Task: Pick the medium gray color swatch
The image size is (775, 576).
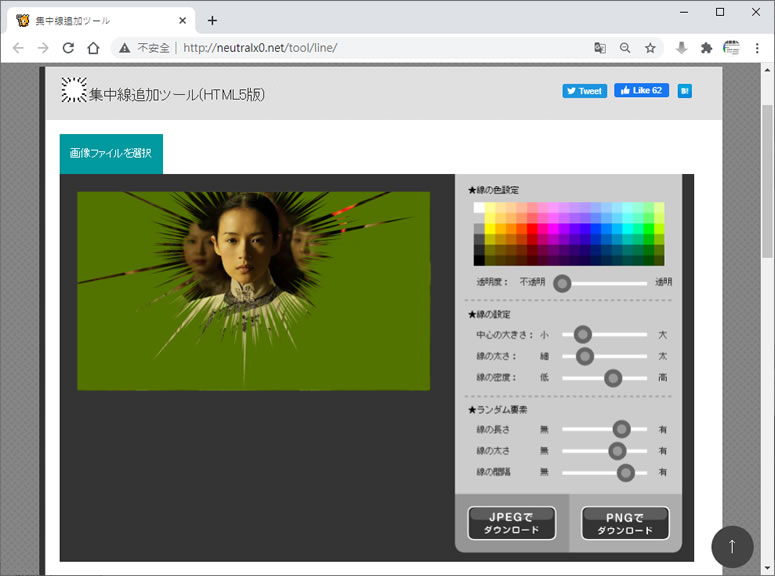Action: pyautogui.click(x=479, y=229)
